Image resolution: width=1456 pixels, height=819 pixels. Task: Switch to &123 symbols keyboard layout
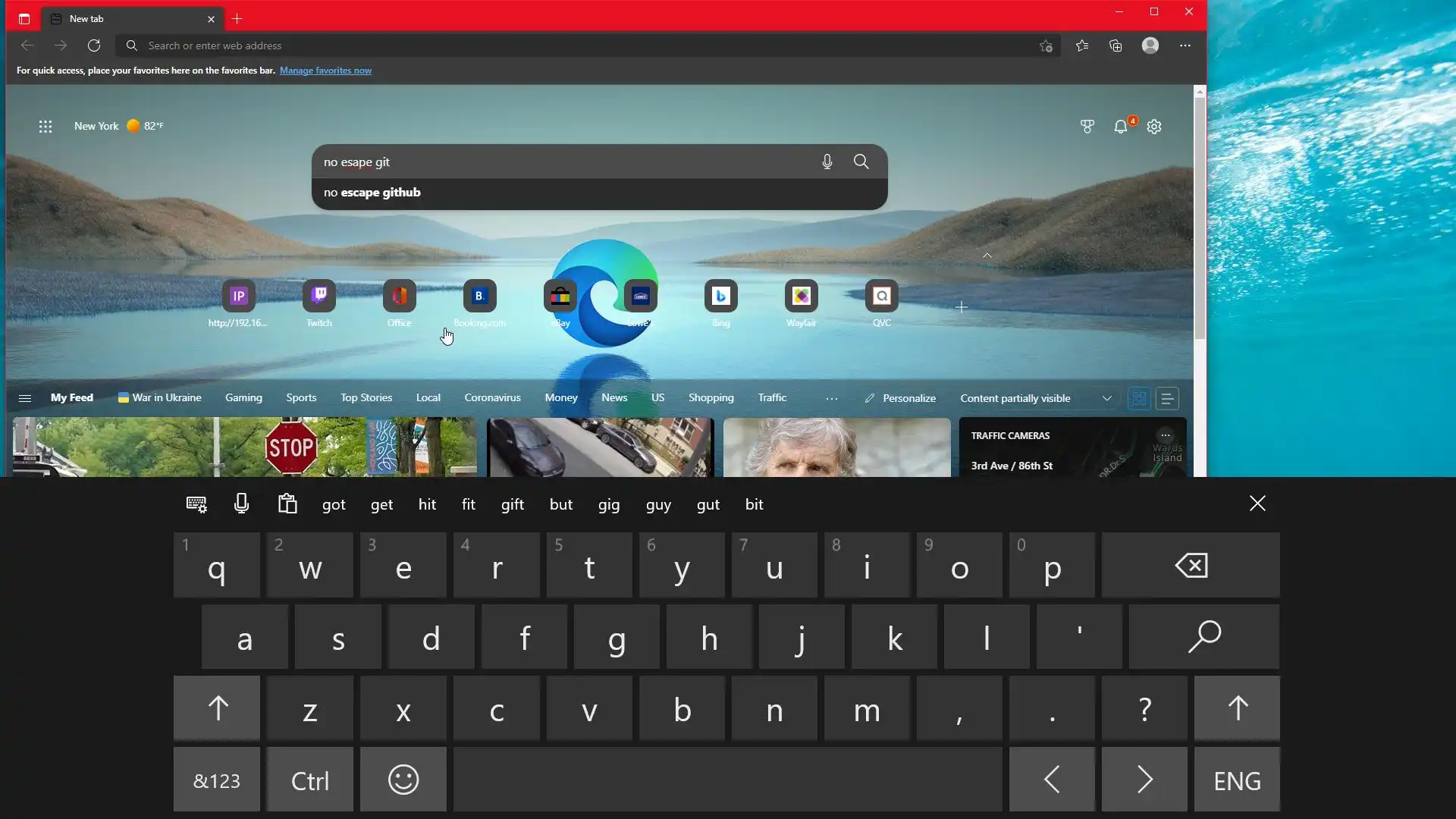pyautogui.click(x=217, y=780)
